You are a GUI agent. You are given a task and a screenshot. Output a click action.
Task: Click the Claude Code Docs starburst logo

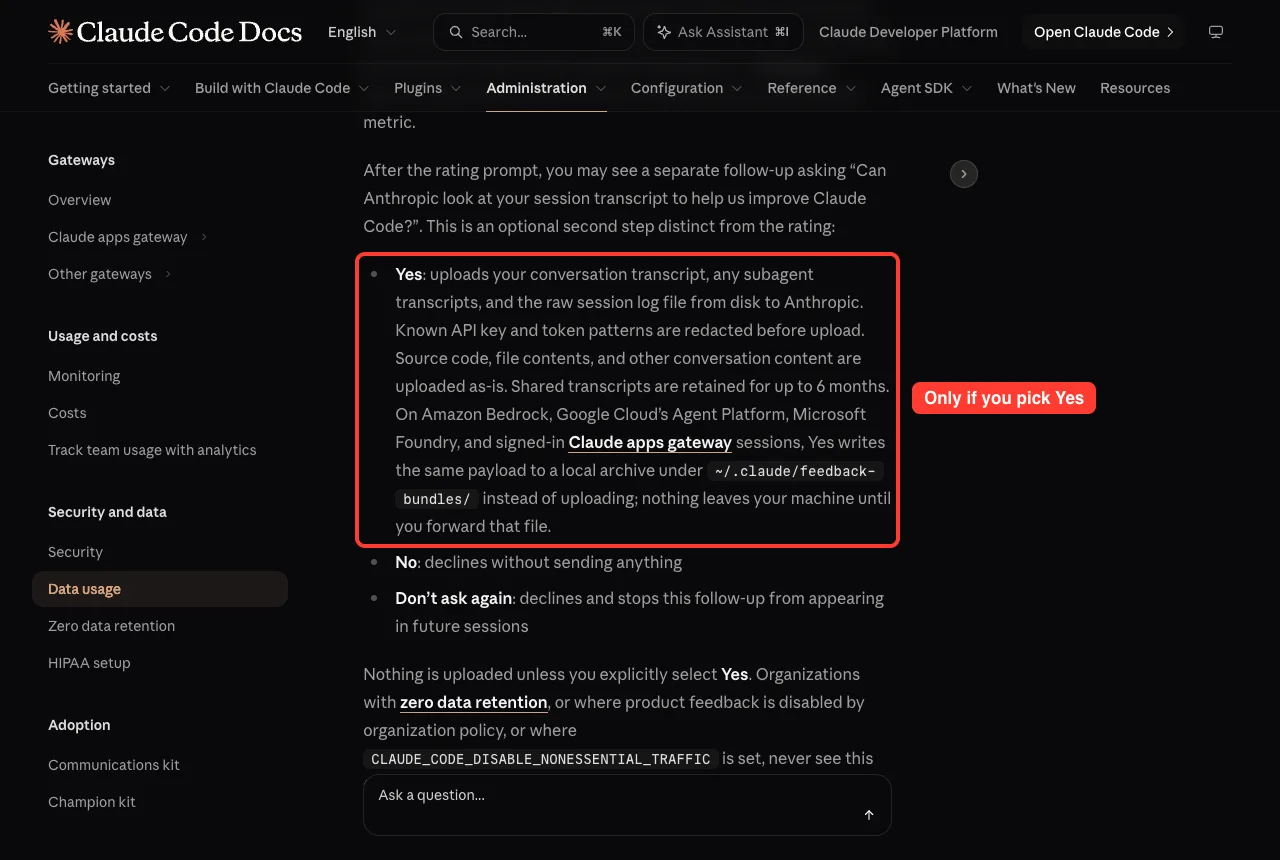(x=60, y=32)
